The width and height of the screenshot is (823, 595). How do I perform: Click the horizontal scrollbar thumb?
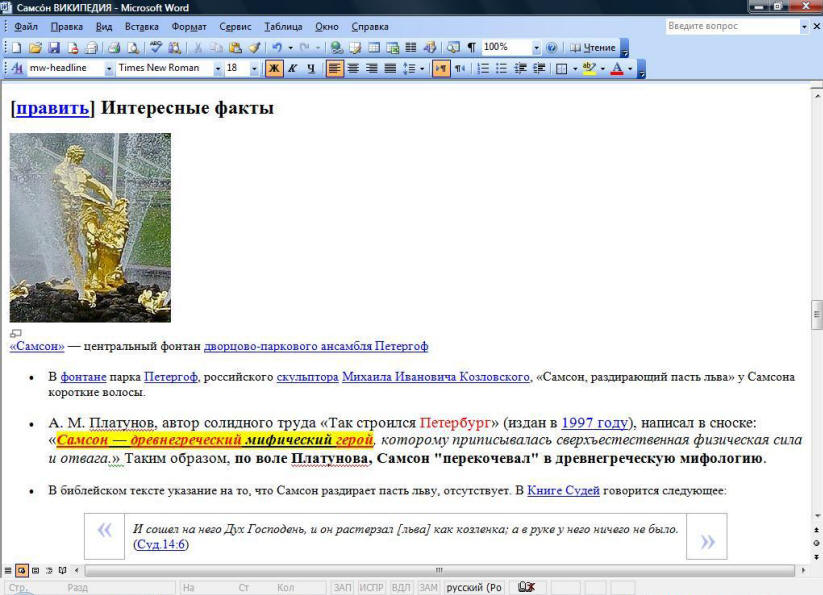coord(439,570)
